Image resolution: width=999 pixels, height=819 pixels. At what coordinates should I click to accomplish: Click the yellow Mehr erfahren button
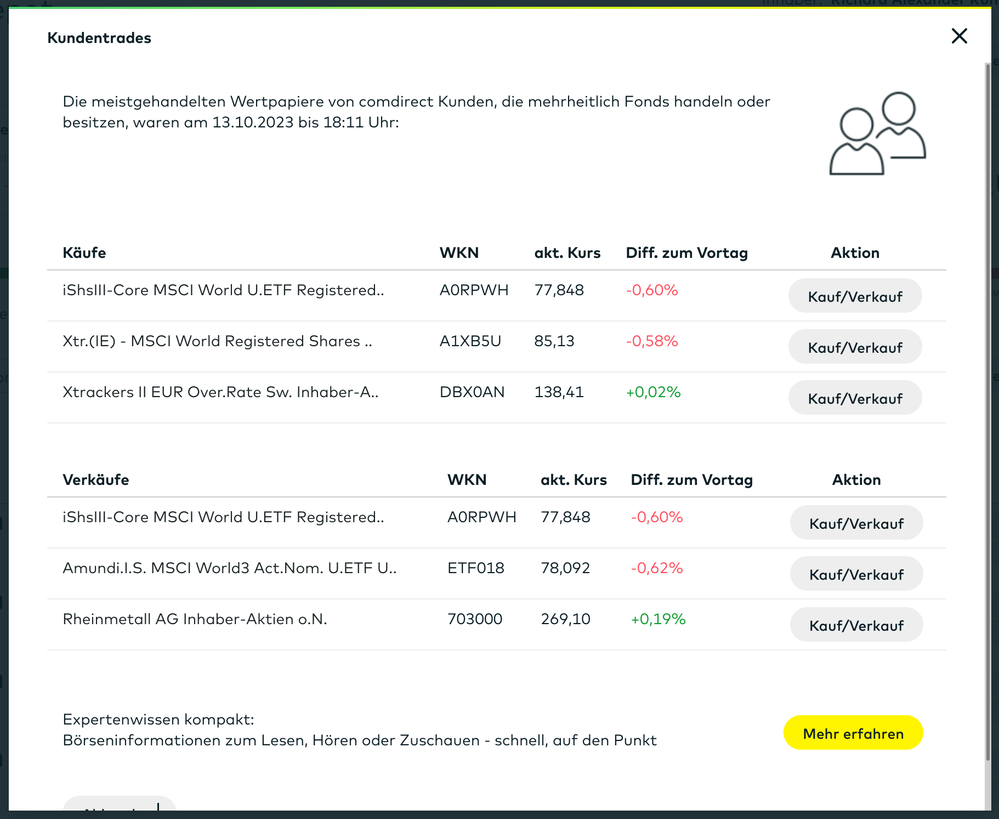852,733
